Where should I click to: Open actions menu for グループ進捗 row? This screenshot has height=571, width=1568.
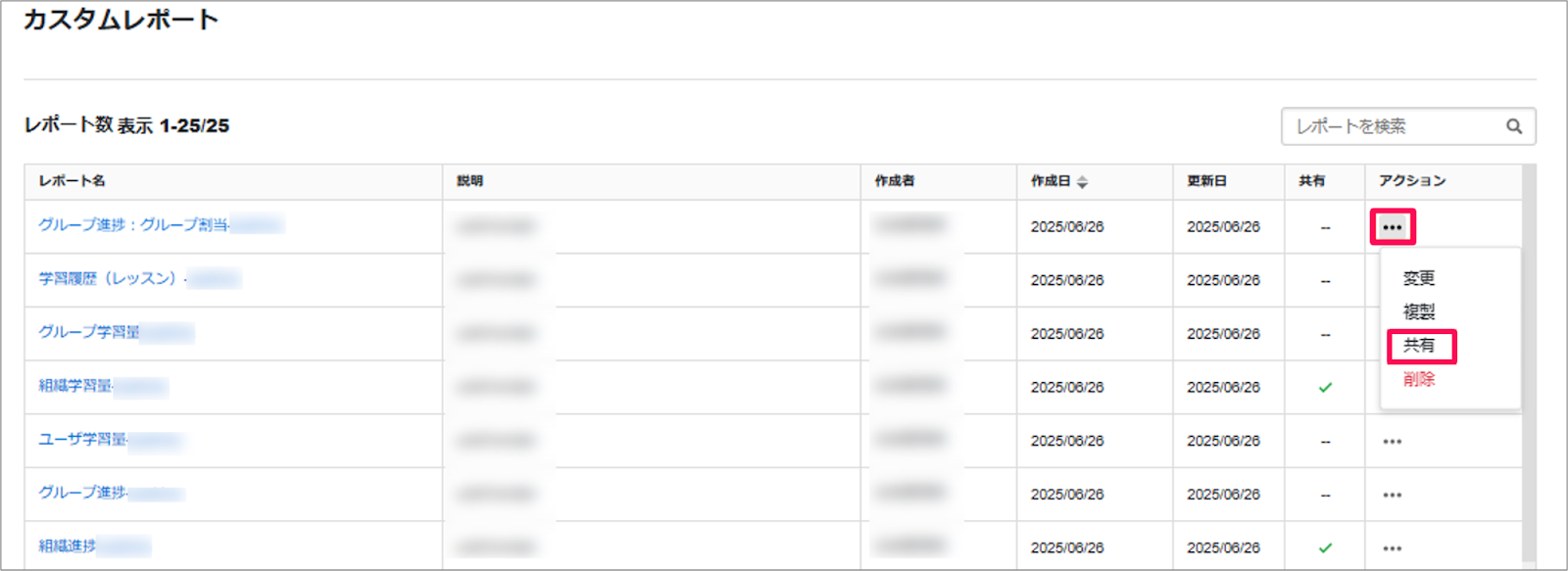coord(1393,496)
